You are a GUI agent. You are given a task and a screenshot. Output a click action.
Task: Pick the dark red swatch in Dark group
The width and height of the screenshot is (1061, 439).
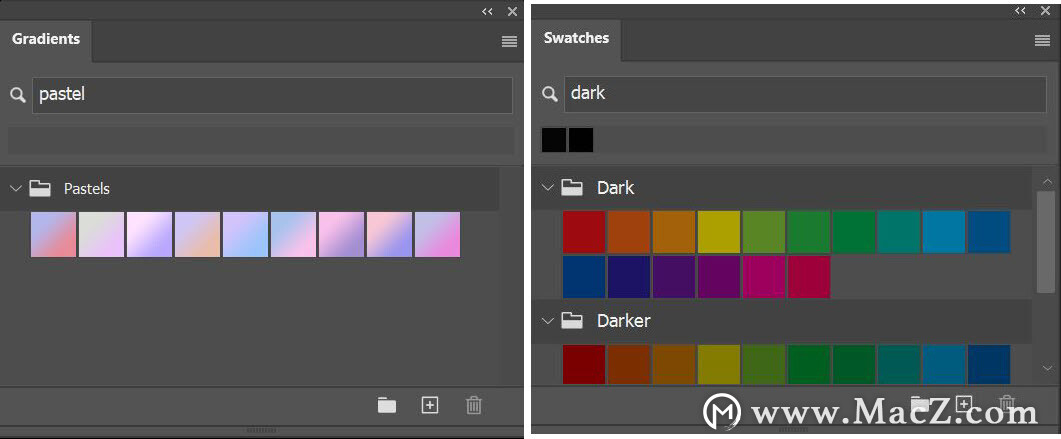pos(584,232)
